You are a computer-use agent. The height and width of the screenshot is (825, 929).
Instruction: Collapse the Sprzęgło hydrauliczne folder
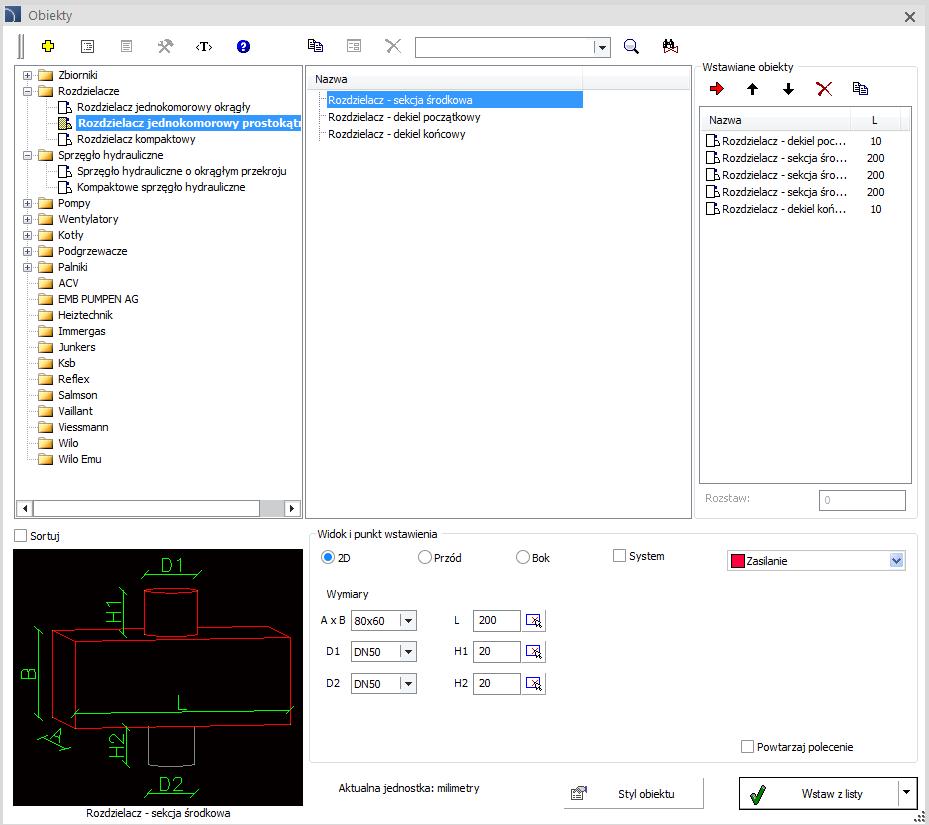click(x=27, y=155)
